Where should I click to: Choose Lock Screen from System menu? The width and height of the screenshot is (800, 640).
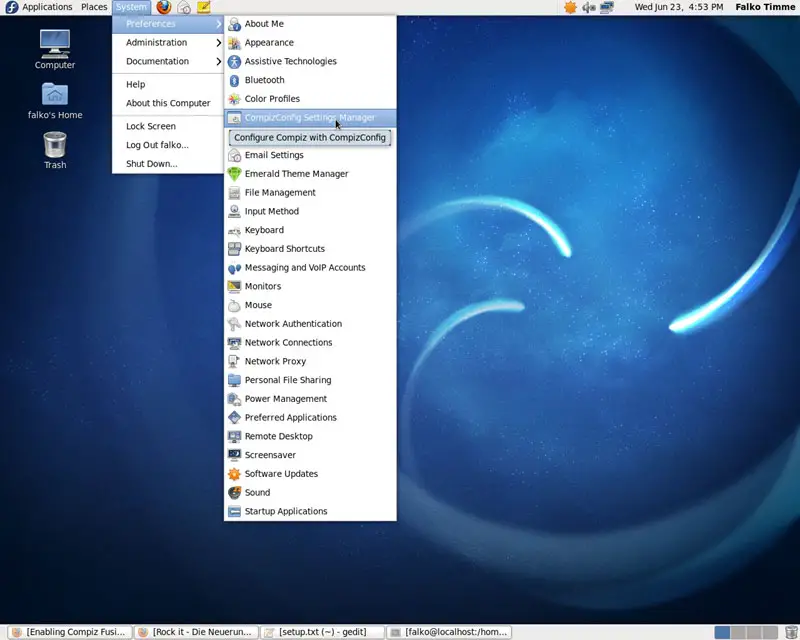tap(168, 126)
